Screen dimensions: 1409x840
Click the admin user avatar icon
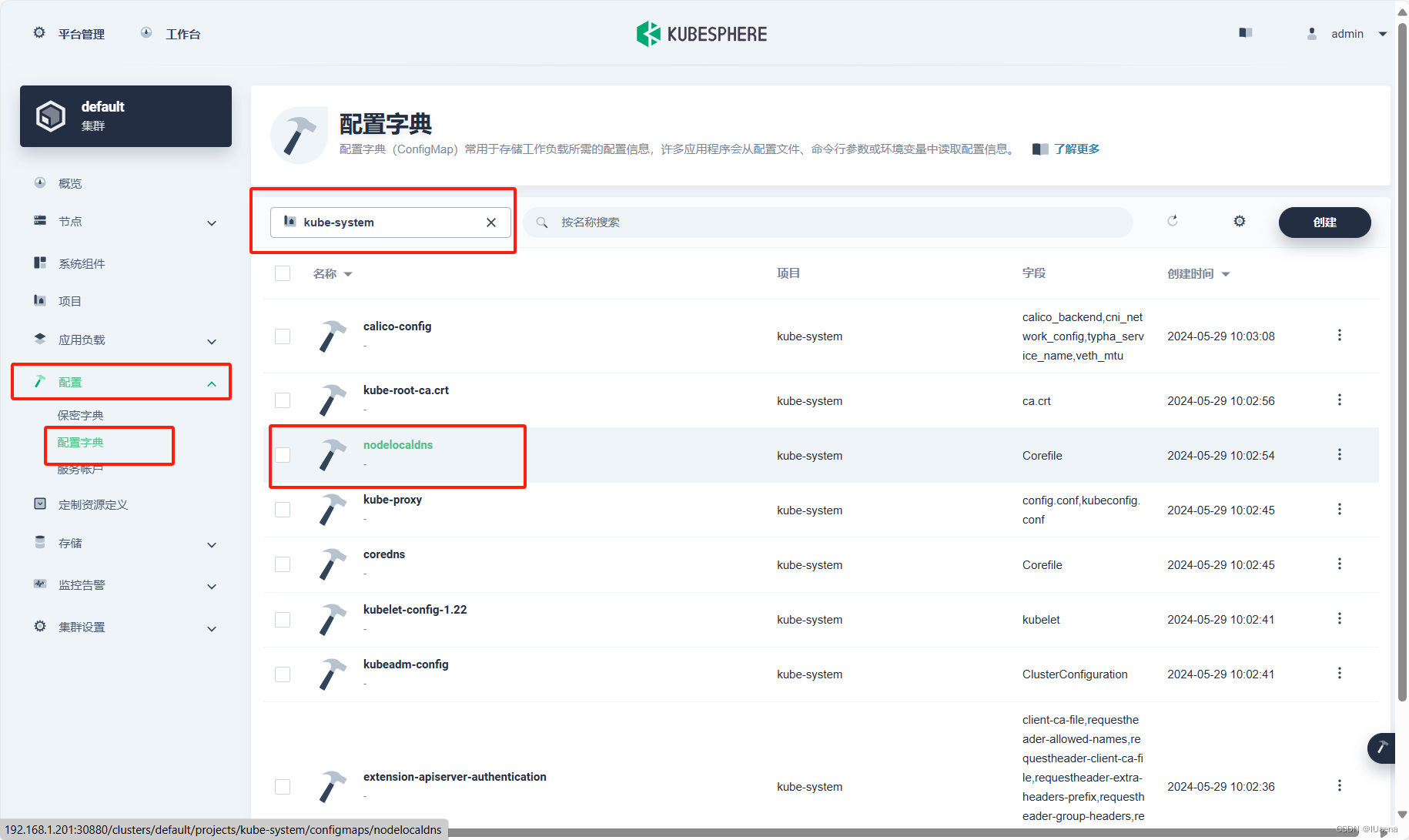click(1312, 34)
